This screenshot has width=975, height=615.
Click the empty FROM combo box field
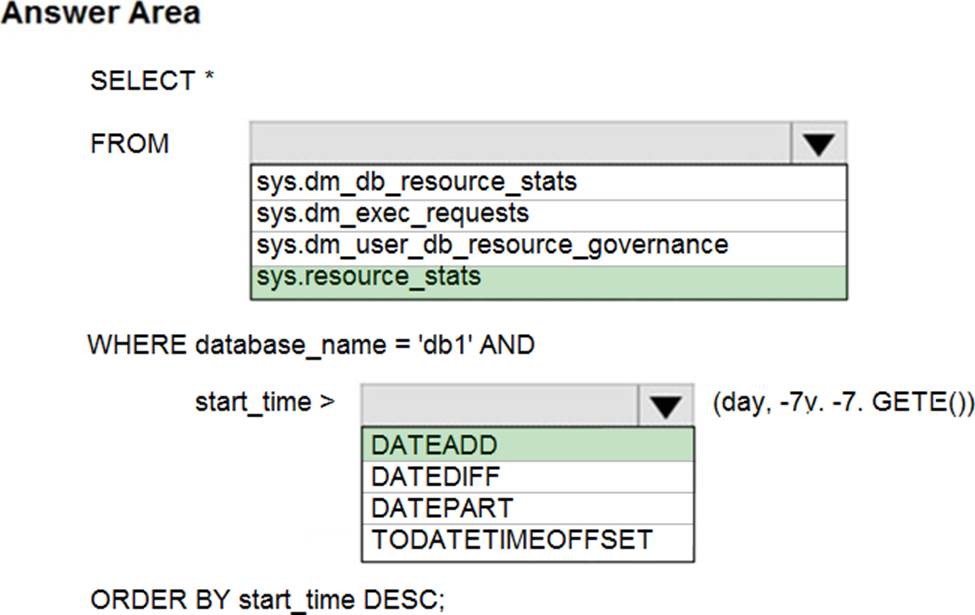(520, 144)
